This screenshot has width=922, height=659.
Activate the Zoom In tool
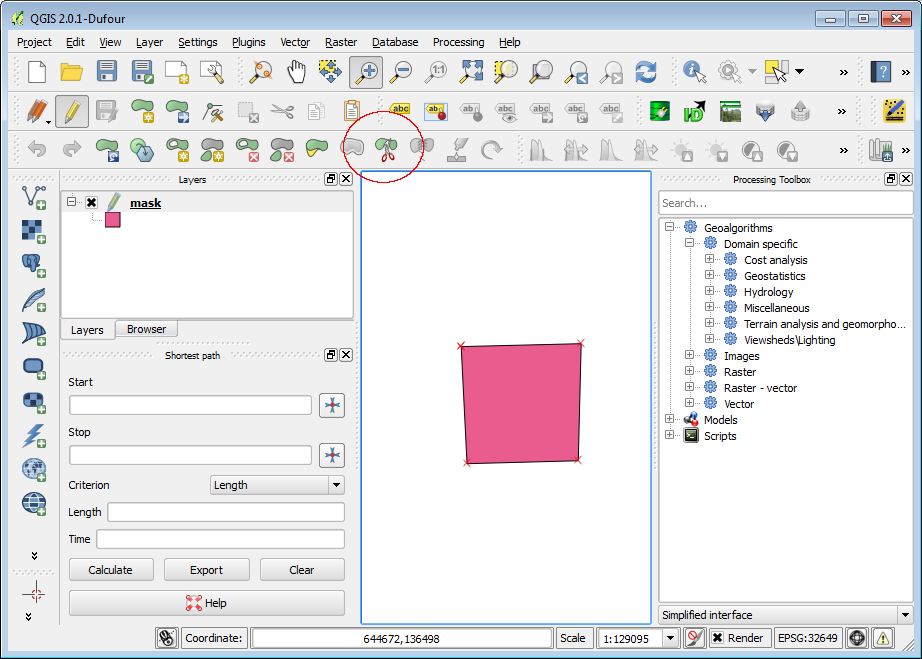pos(366,72)
